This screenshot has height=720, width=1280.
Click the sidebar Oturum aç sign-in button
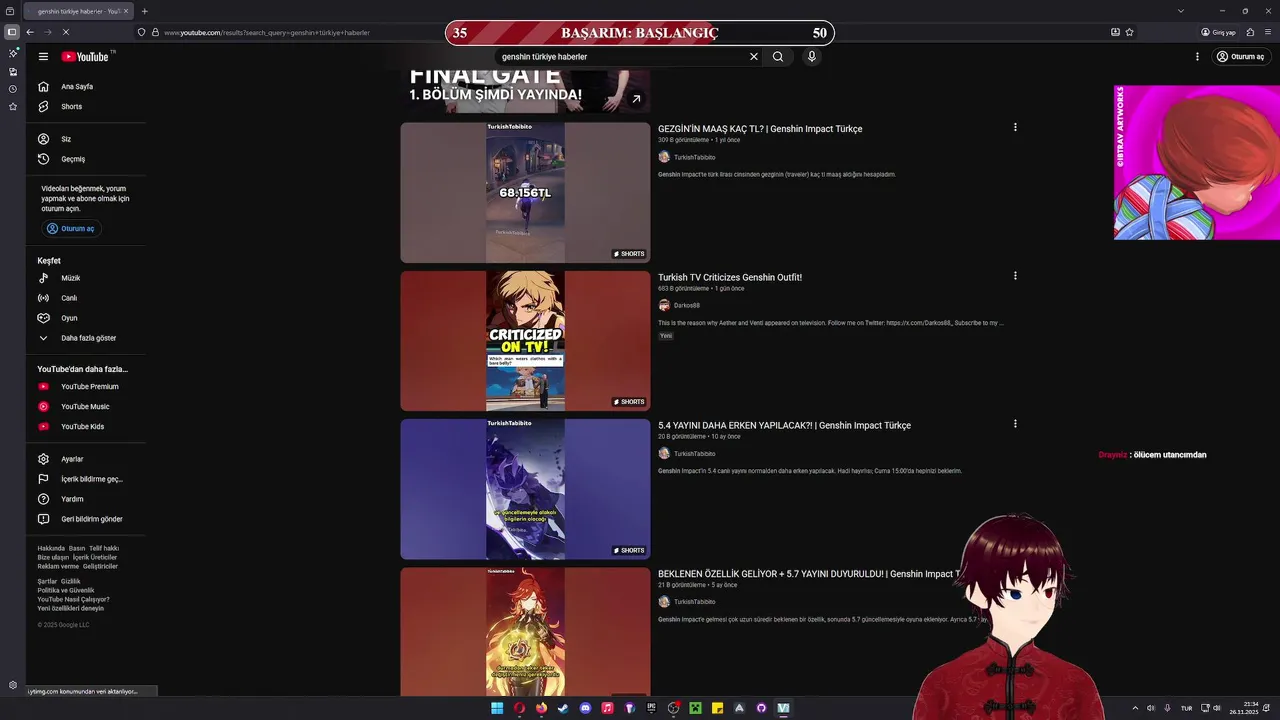pos(71,229)
